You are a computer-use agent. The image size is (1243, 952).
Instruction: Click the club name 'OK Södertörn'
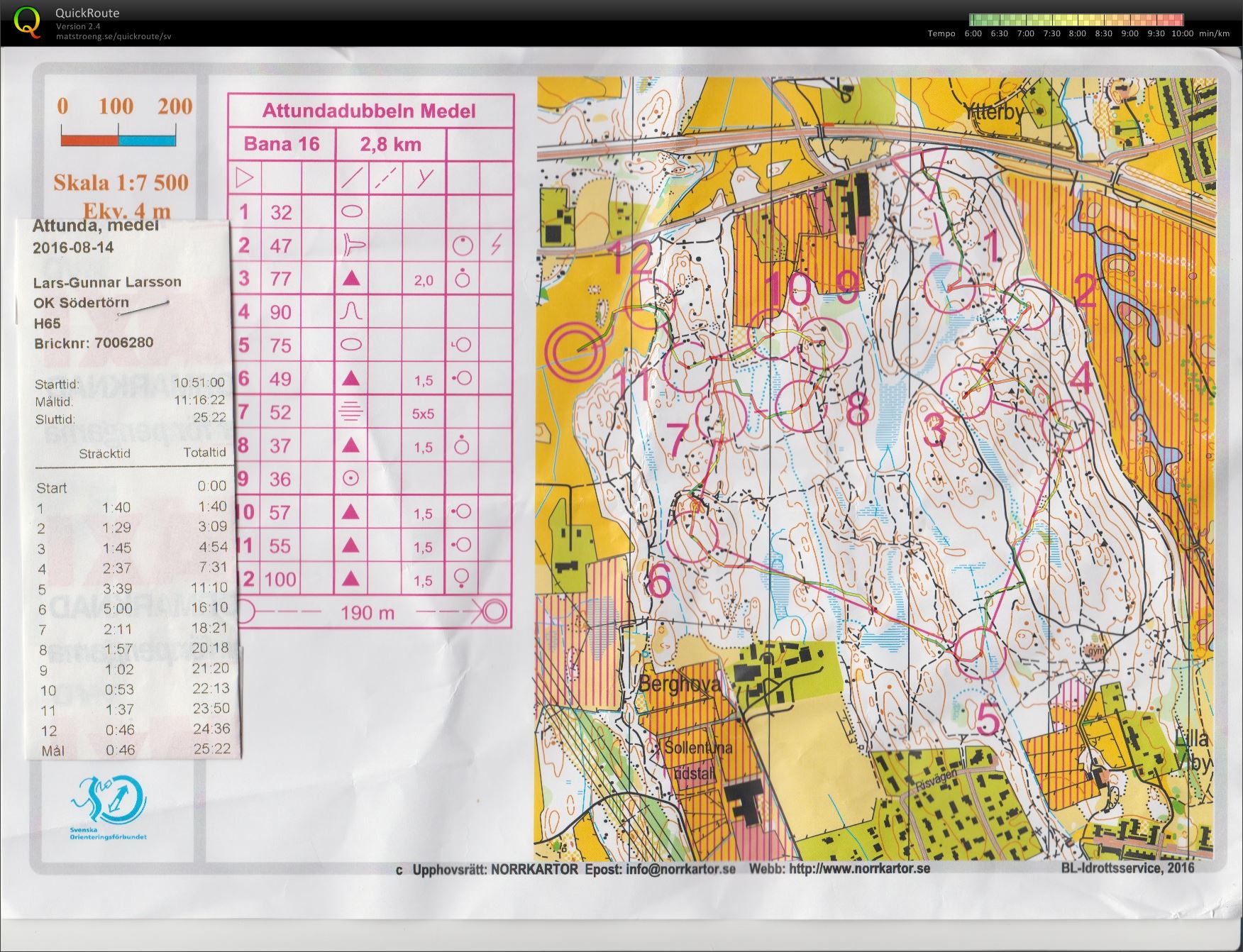[x=81, y=303]
